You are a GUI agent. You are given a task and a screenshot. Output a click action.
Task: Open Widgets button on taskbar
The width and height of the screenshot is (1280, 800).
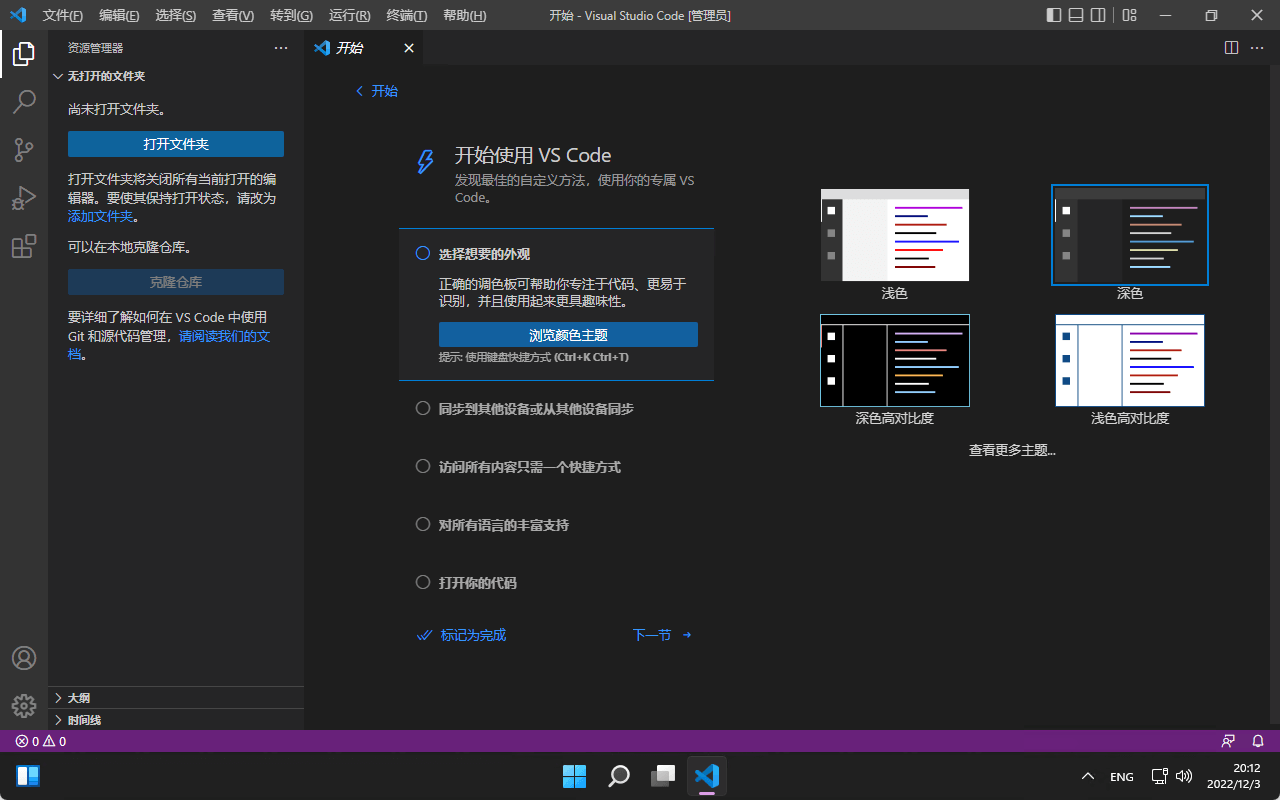pyautogui.click(x=28, y=776)
